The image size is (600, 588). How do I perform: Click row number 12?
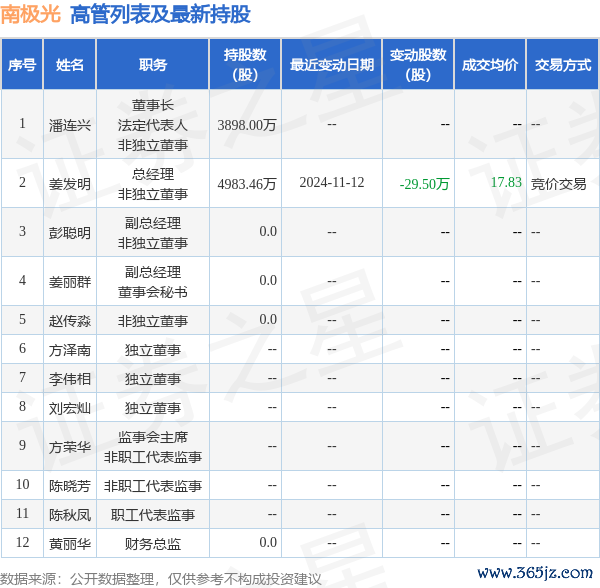pyautogui.click(x=23, y=542)
